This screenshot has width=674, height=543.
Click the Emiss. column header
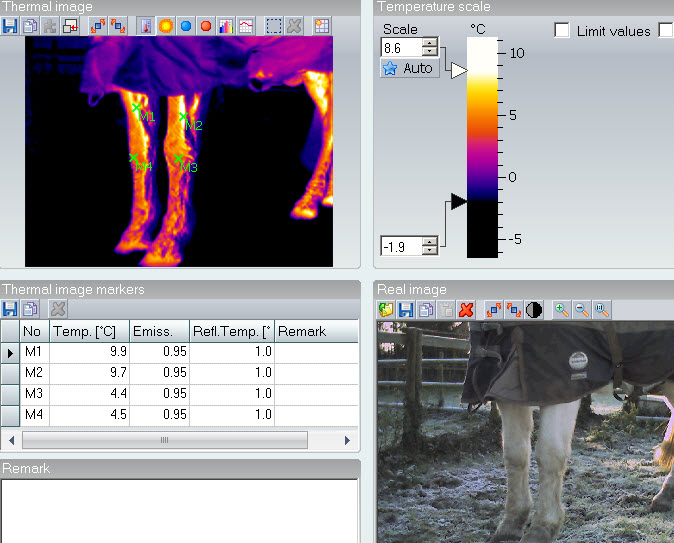pos(159,331)
